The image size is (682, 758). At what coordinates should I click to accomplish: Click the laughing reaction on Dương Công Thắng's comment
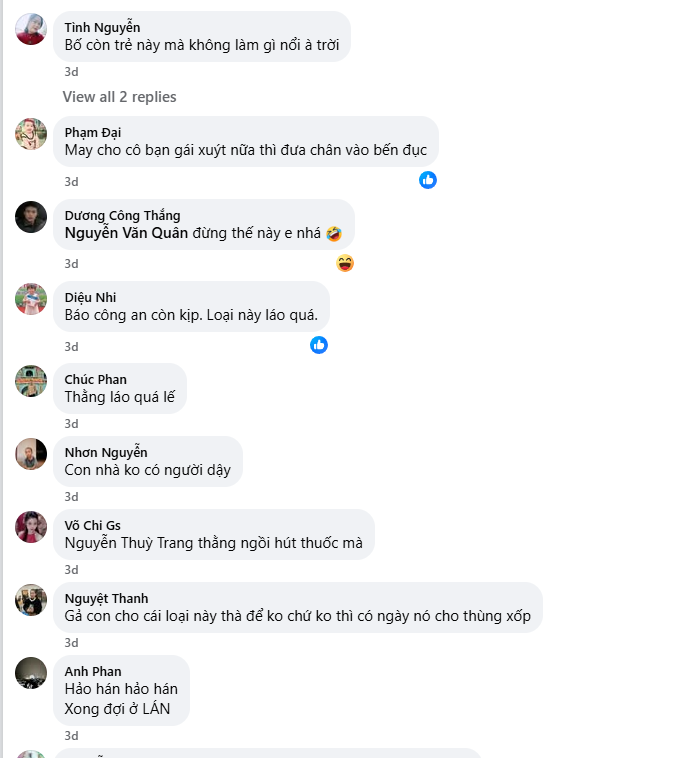point(345,263)
